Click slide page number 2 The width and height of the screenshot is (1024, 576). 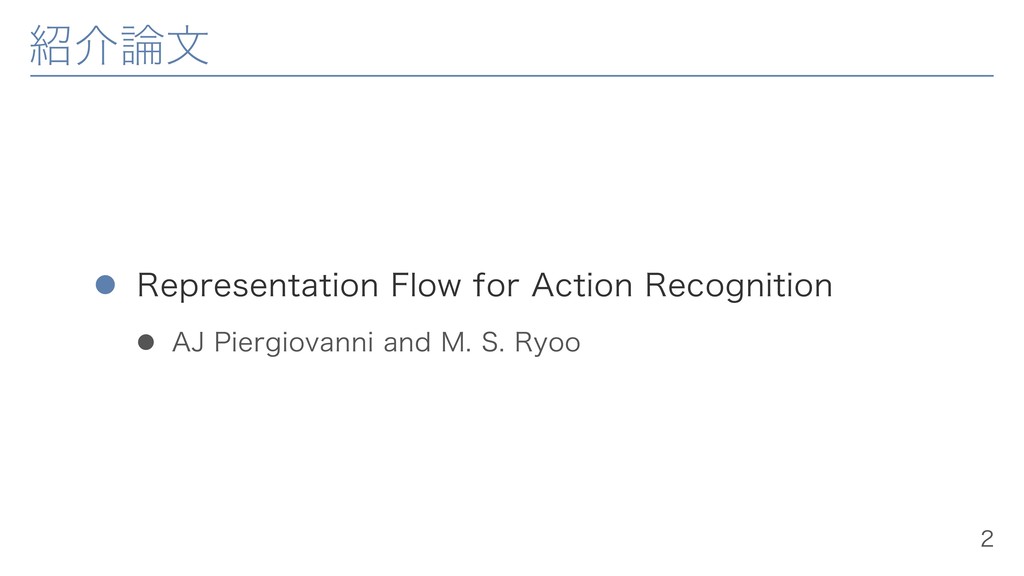pyautogui.click(x=987, y=539)
